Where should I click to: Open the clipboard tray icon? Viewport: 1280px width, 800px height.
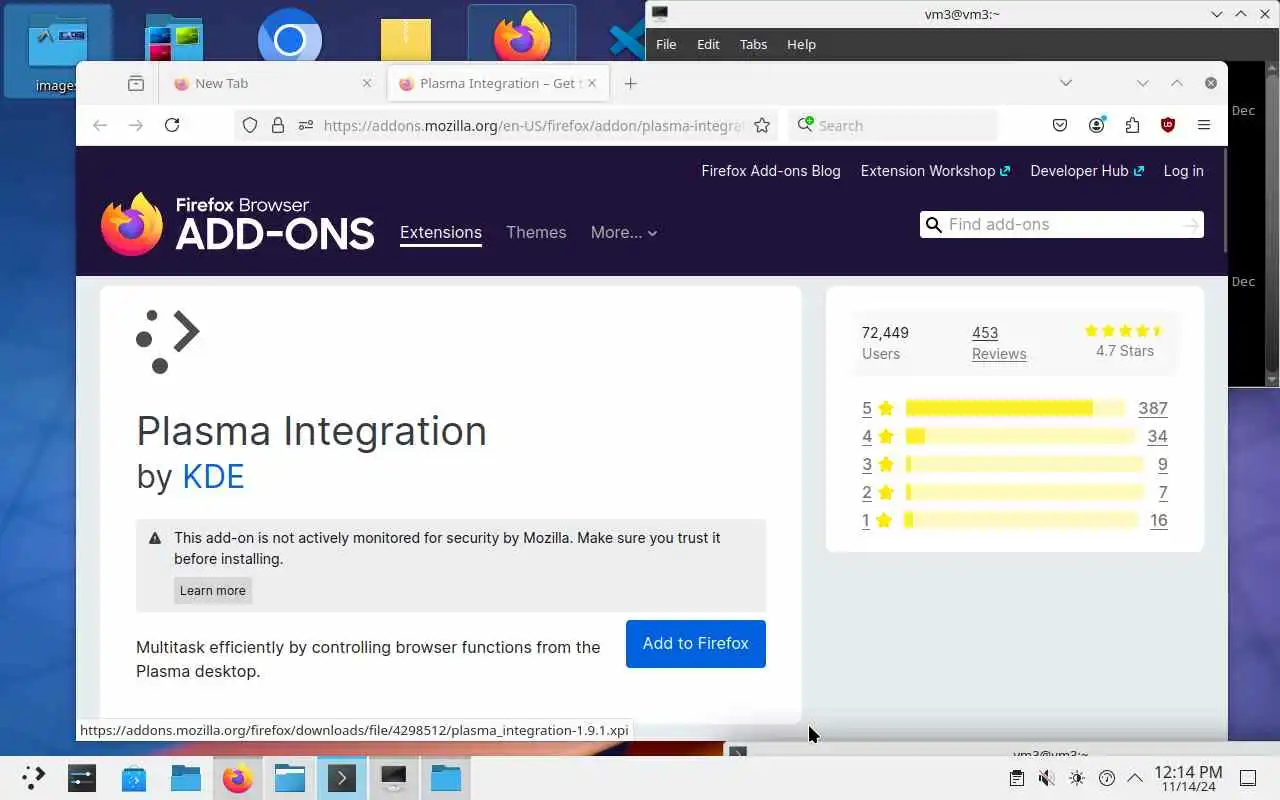pyautogui.click(x=1016, y=778)
